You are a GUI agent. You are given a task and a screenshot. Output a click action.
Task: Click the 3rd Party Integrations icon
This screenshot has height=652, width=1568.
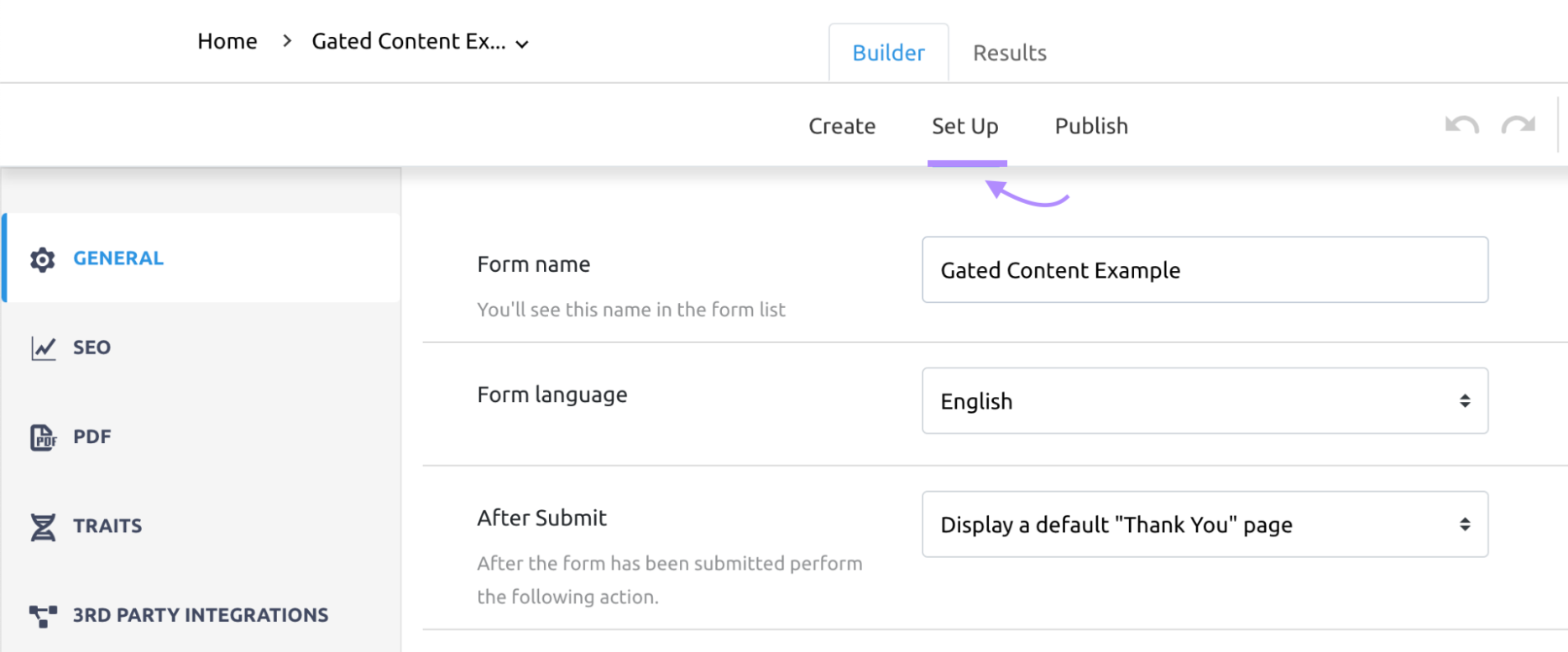coord(43,616)
